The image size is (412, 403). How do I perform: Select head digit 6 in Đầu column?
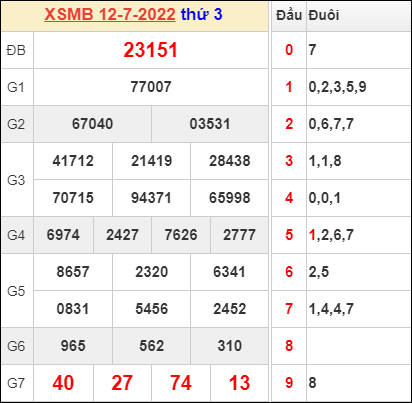(x=289, y=272)
